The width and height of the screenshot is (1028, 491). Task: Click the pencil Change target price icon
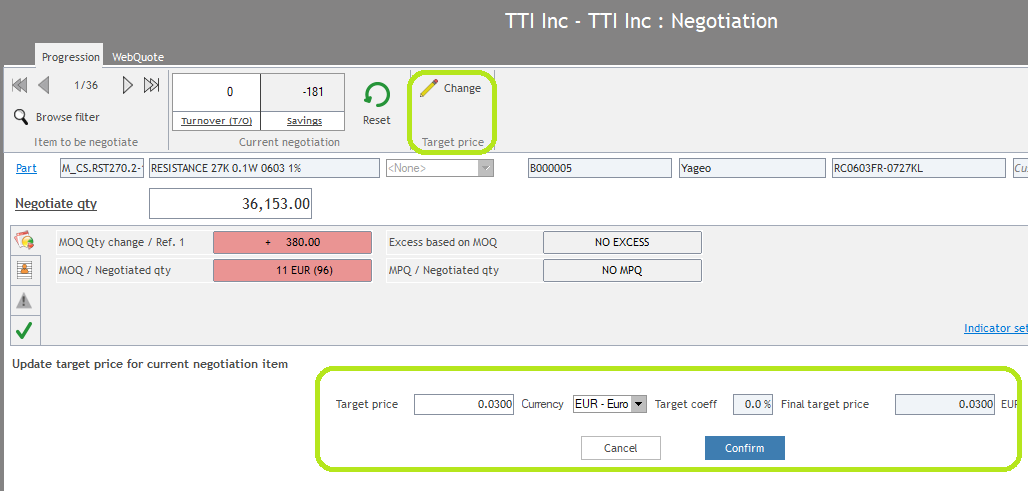[x=429, y=89]
